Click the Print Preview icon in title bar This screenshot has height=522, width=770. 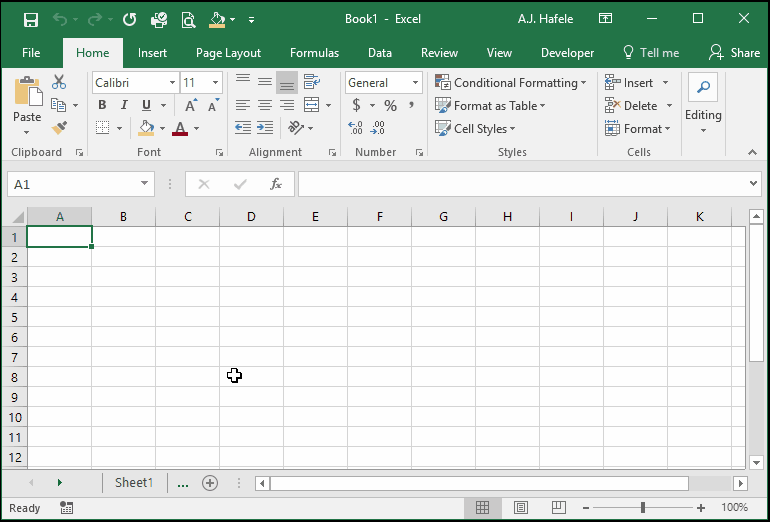click(x=188, y=20)
